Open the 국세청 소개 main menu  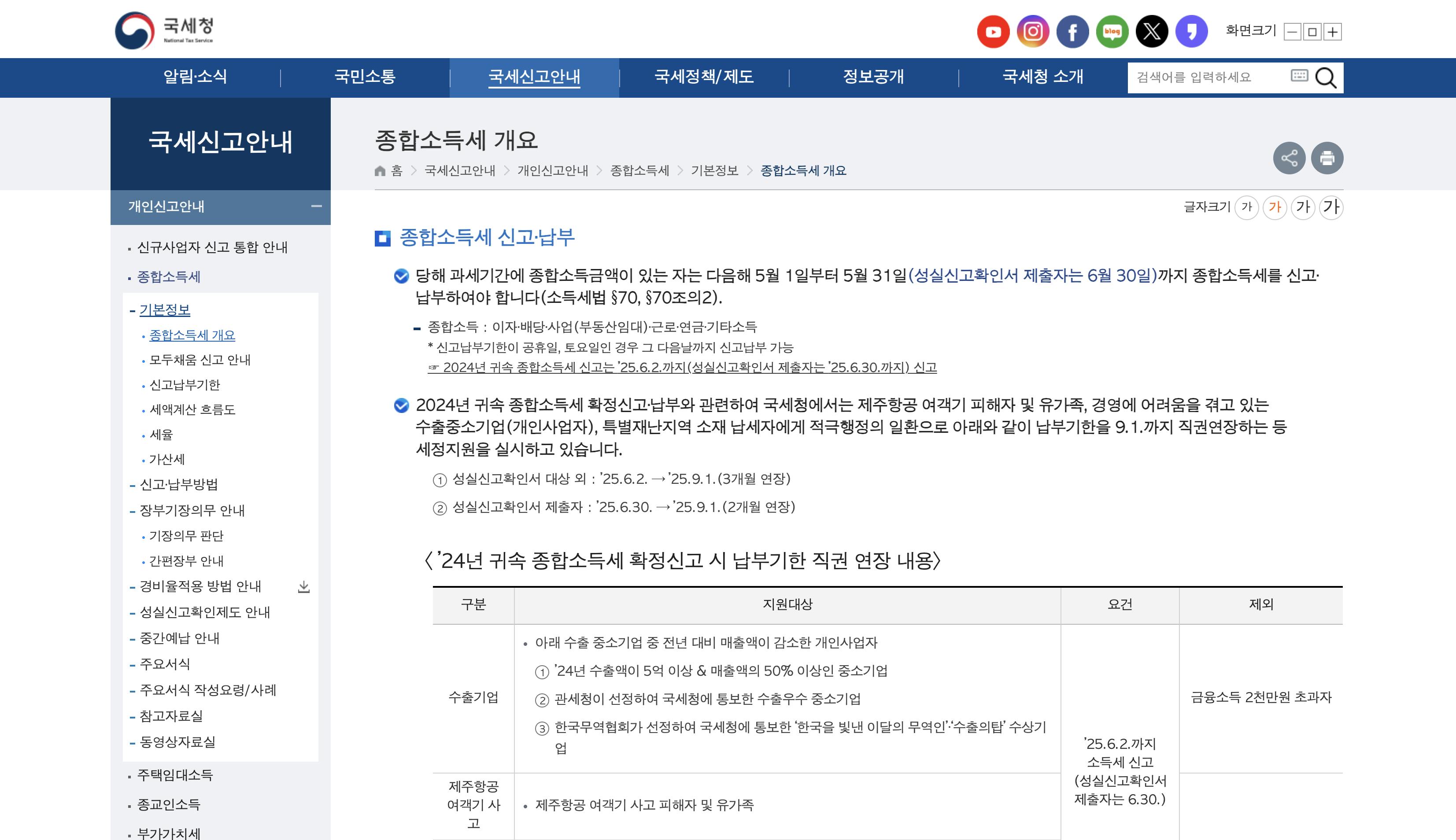click(1043, 77)
